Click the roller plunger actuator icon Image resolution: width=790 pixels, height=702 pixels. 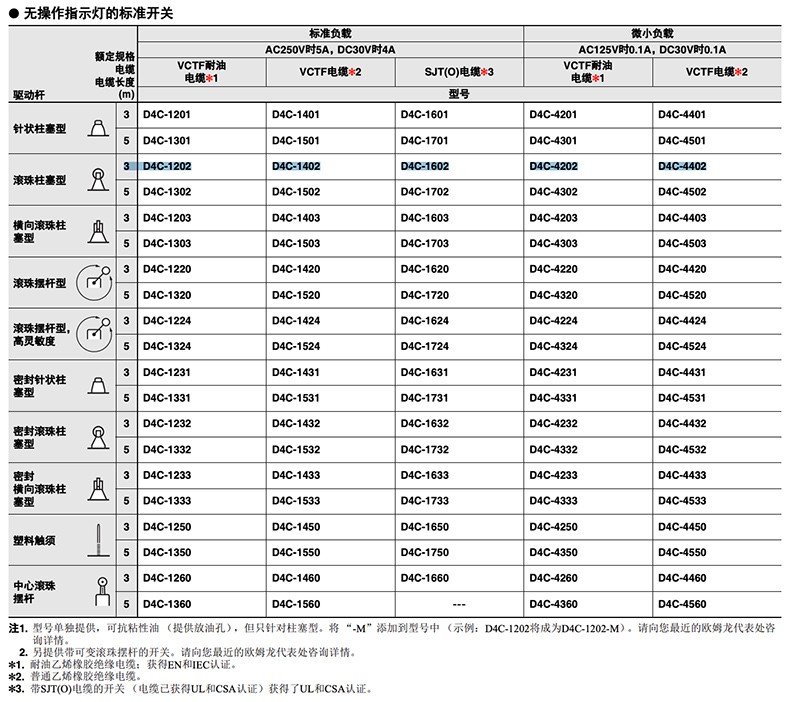coord(97,178)
